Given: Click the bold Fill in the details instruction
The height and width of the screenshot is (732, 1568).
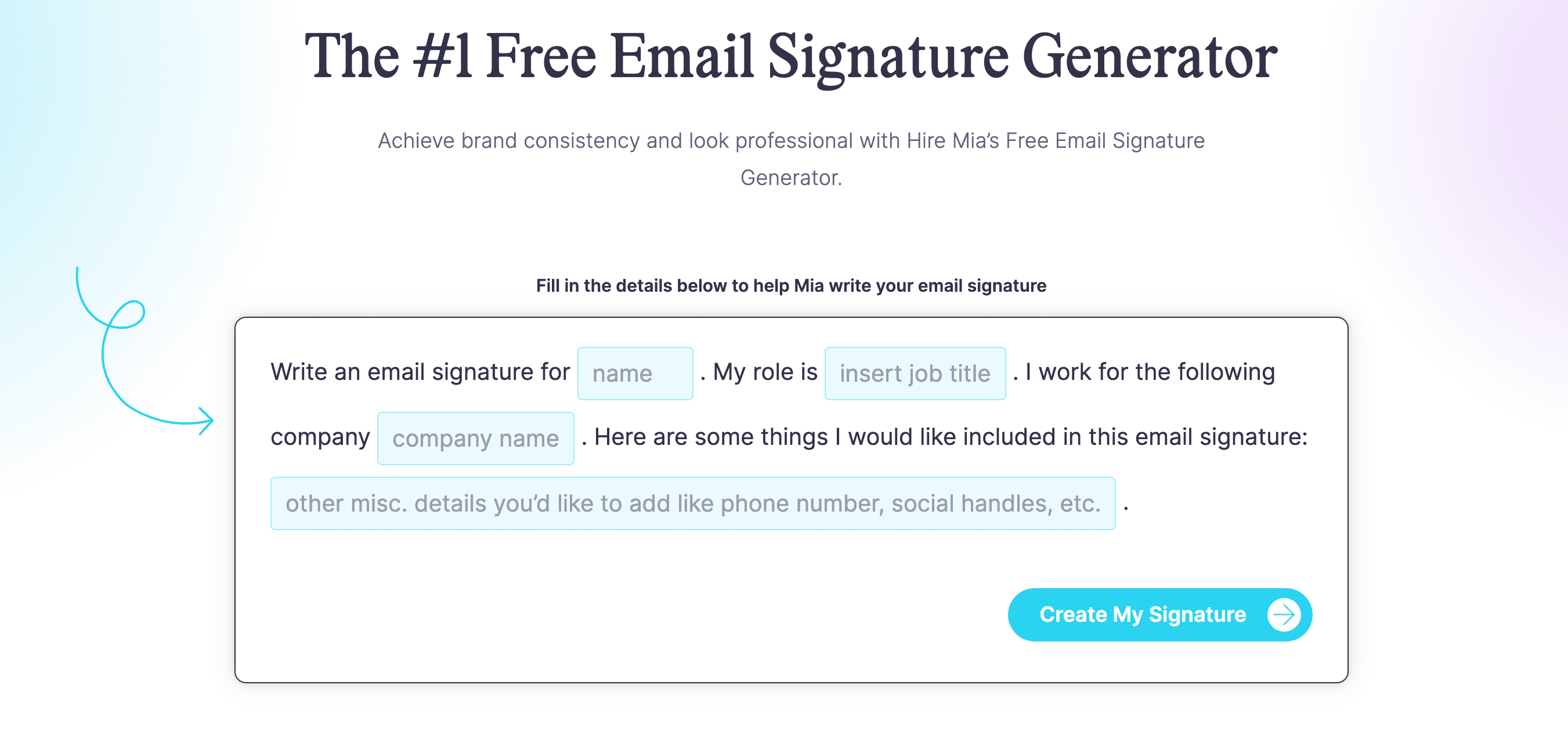Looking at the screenshot, I should [x=791, y=285].
